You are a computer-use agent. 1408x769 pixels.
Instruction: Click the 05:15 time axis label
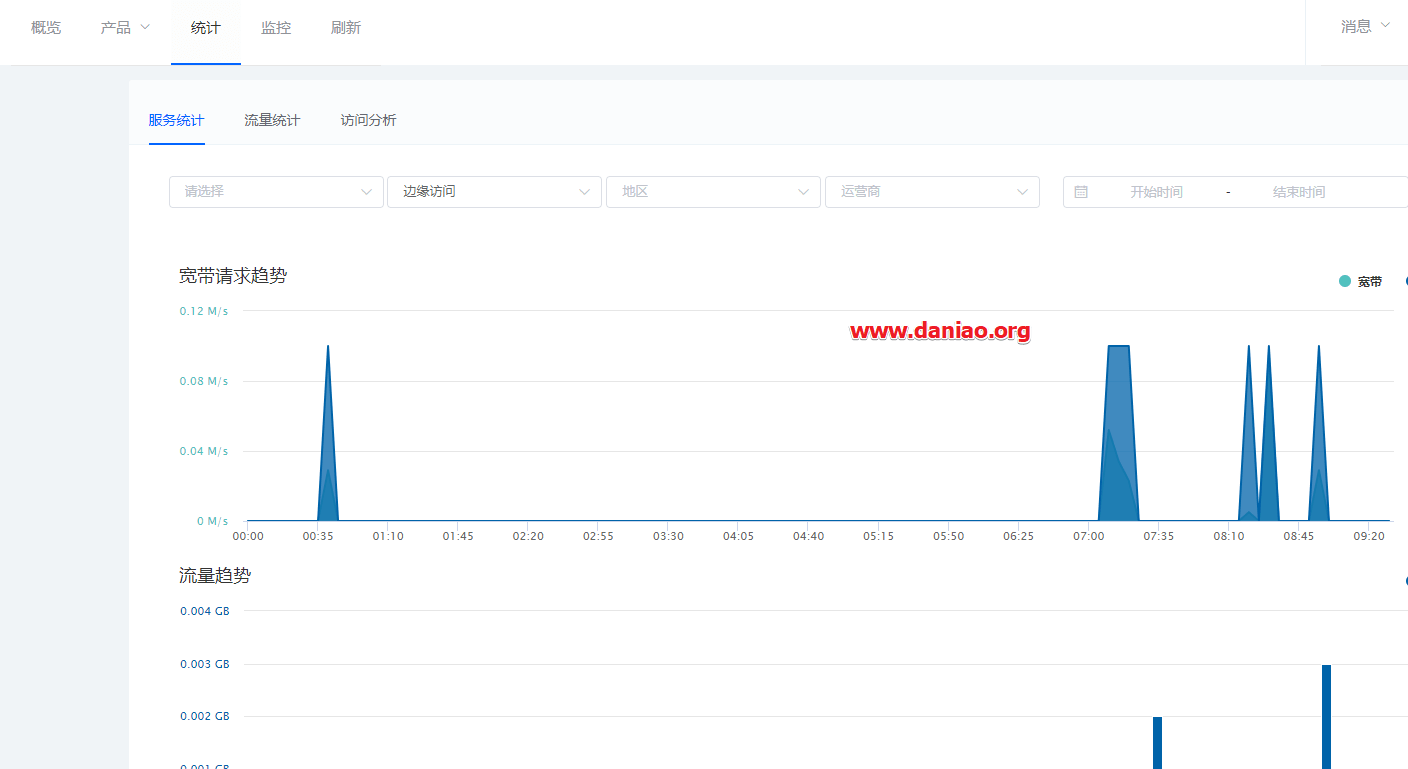878,537
